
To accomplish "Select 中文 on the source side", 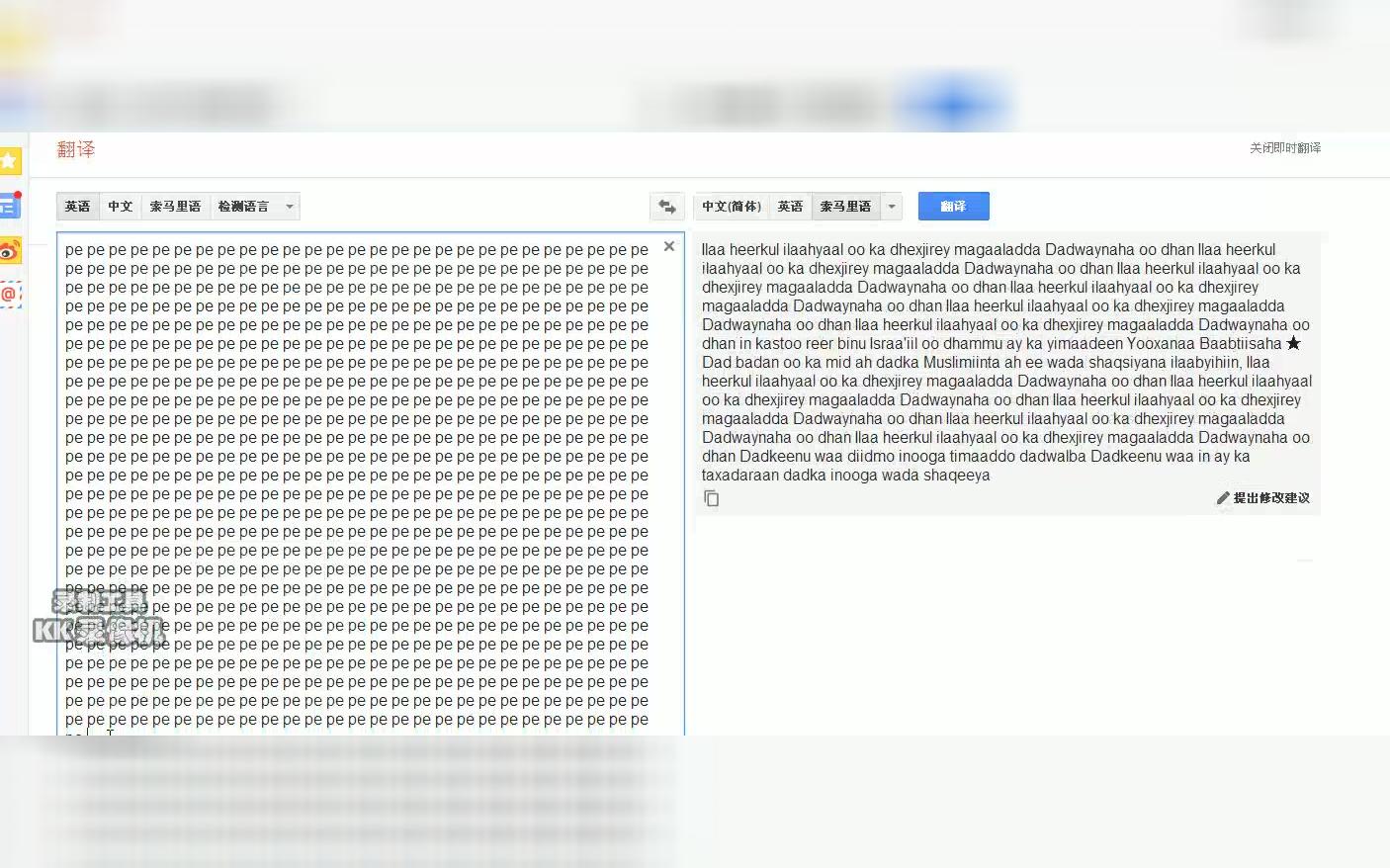I will 121,207.
